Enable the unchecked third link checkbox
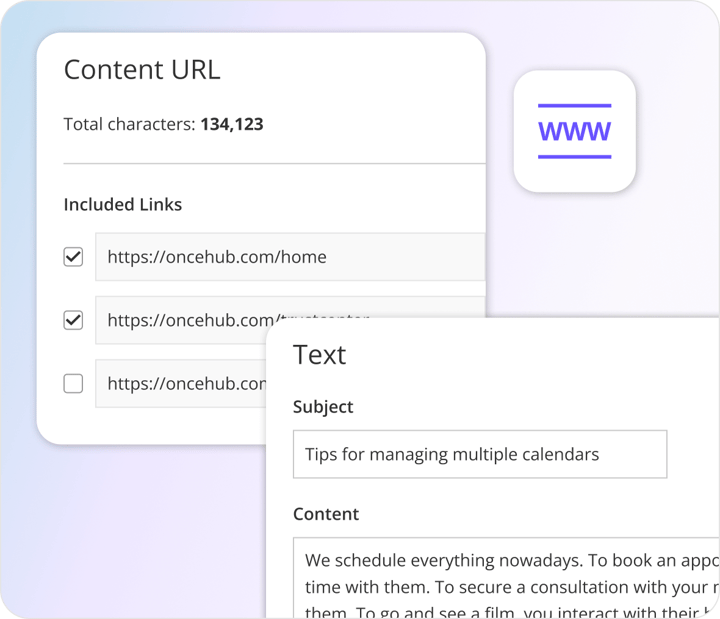Image resolution: width=720 pixels, height=619 pixels. 73,383
